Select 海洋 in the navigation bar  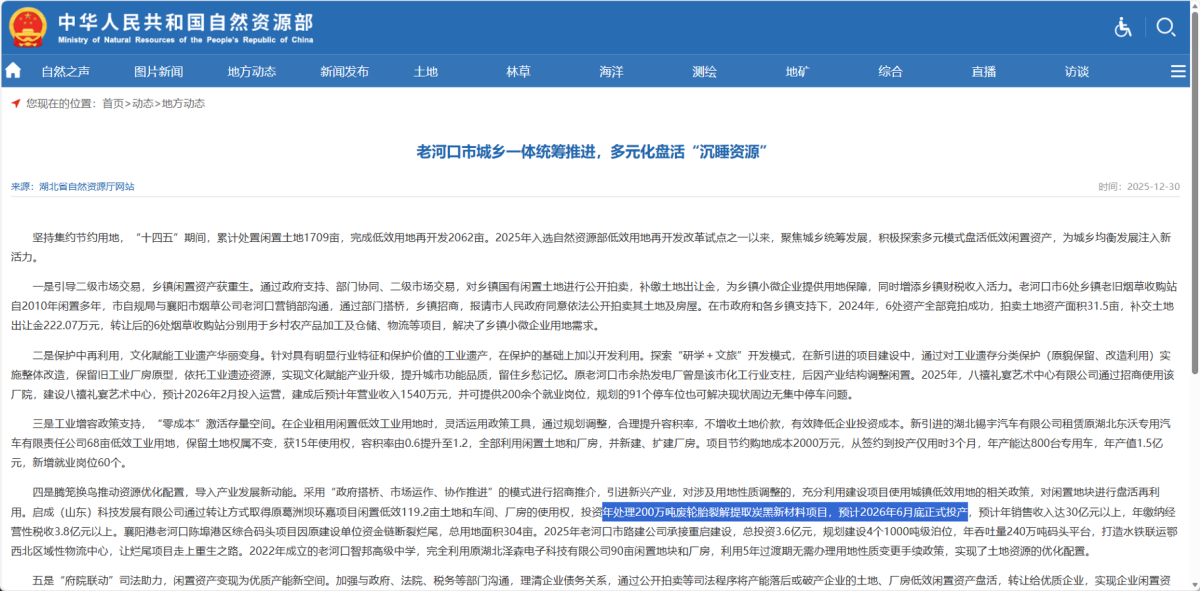[612, 71]
